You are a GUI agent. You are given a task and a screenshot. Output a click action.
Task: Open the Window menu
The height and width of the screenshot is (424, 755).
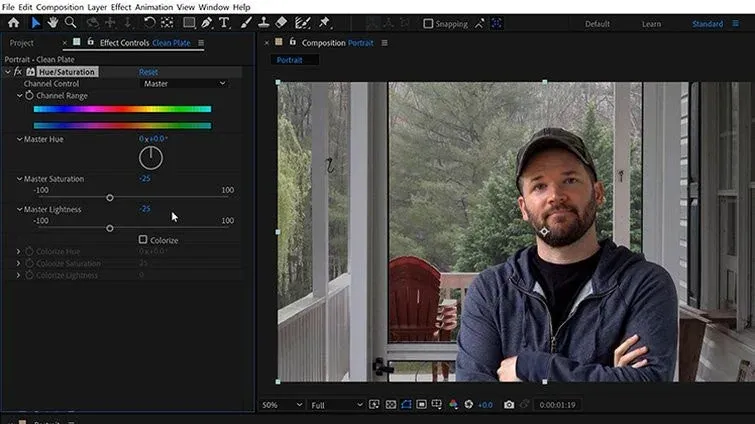coord(214,7)
